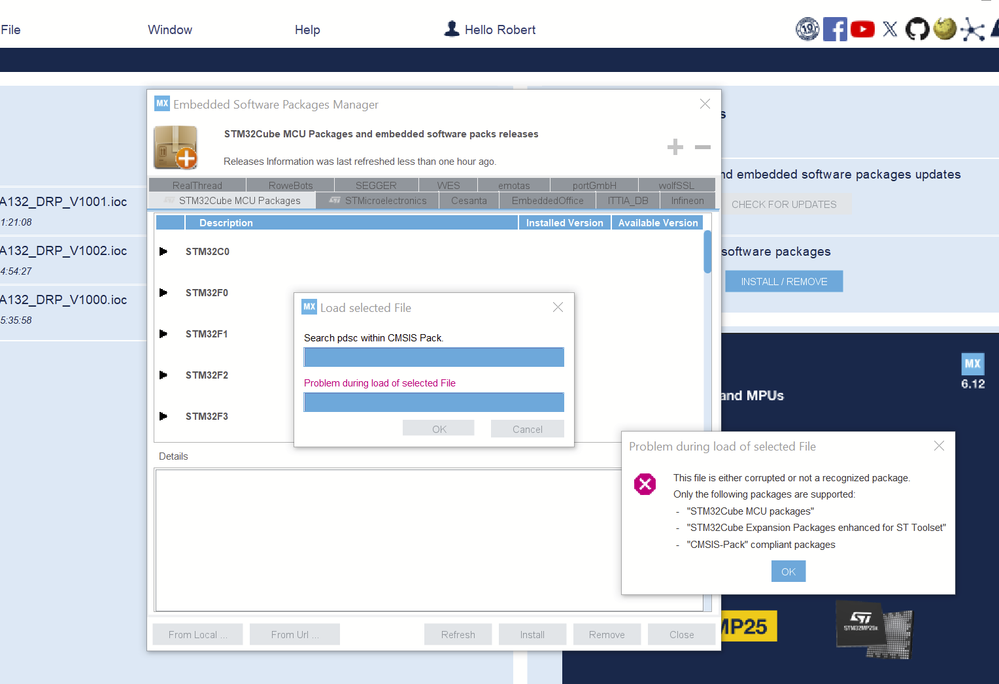Click the Search pdsc progress bar

click(434, 357)
